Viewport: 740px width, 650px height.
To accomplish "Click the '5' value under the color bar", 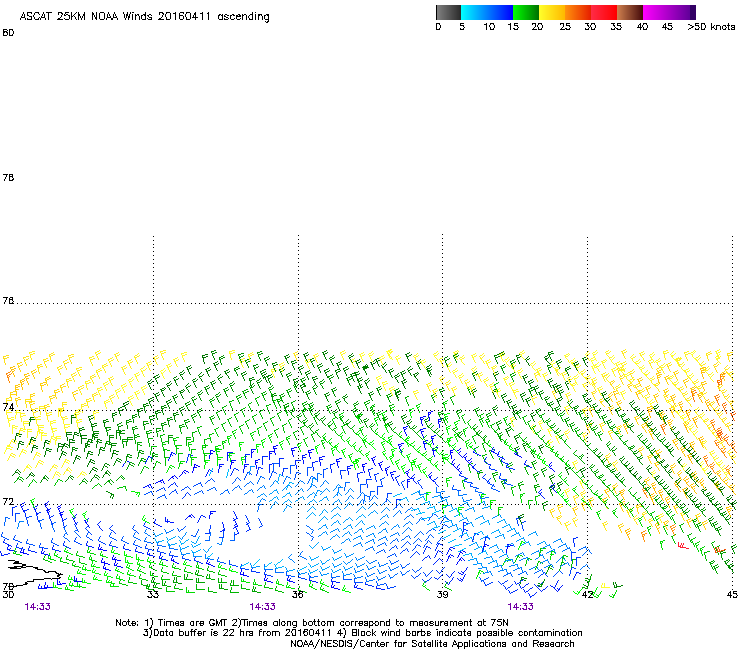I will (462, 27).
